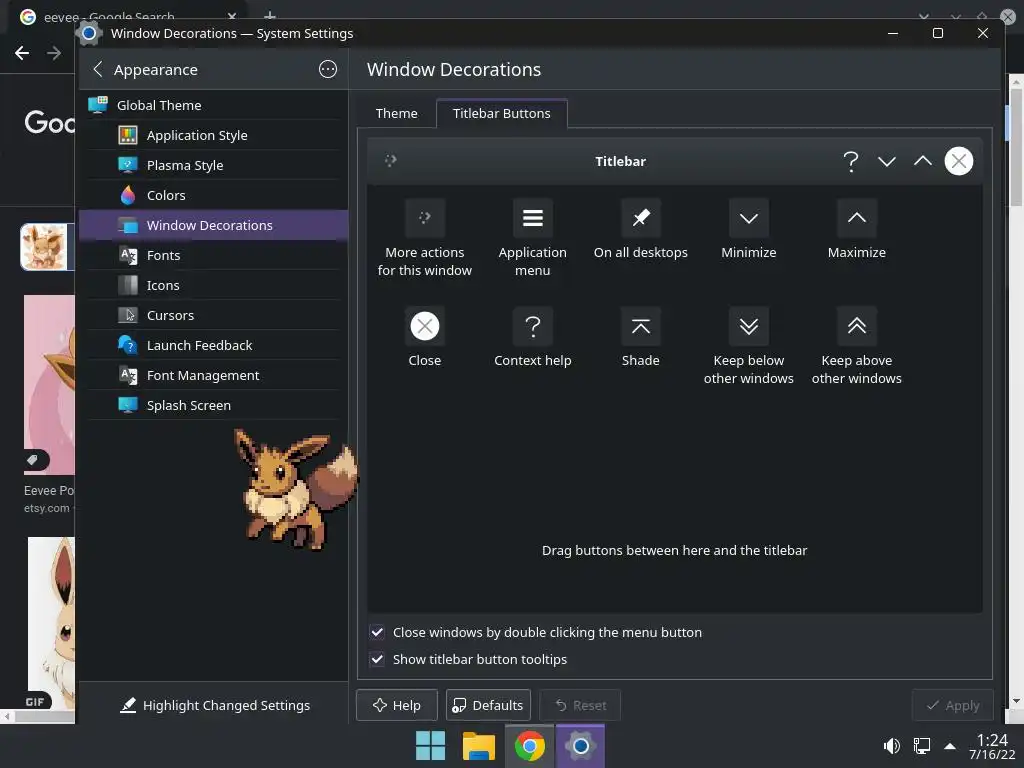Open Launch Feedback settings
The width and height of the screenshot is (1024, 768).
214,345
